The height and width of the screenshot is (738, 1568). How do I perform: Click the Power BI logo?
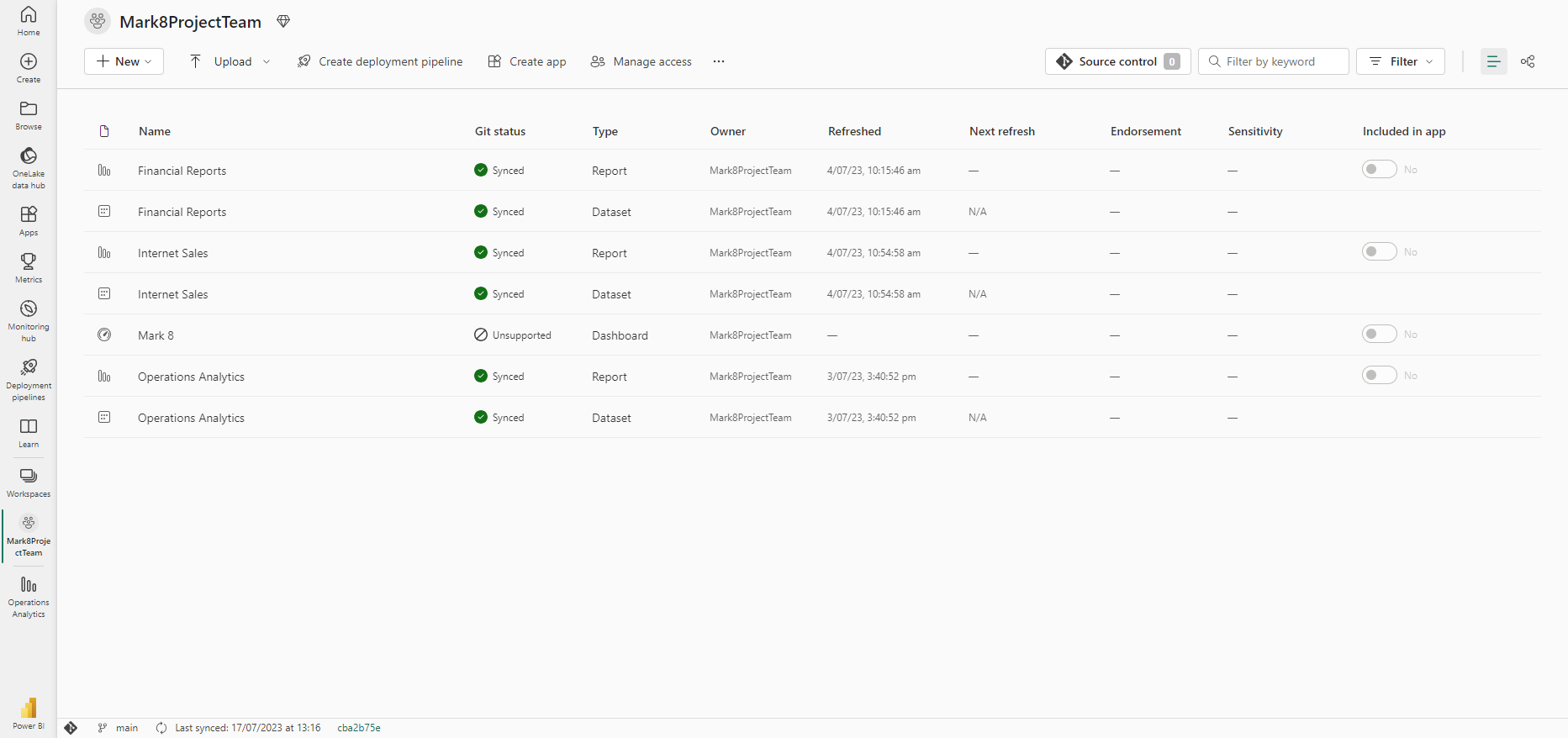click(x=29, y=714)
